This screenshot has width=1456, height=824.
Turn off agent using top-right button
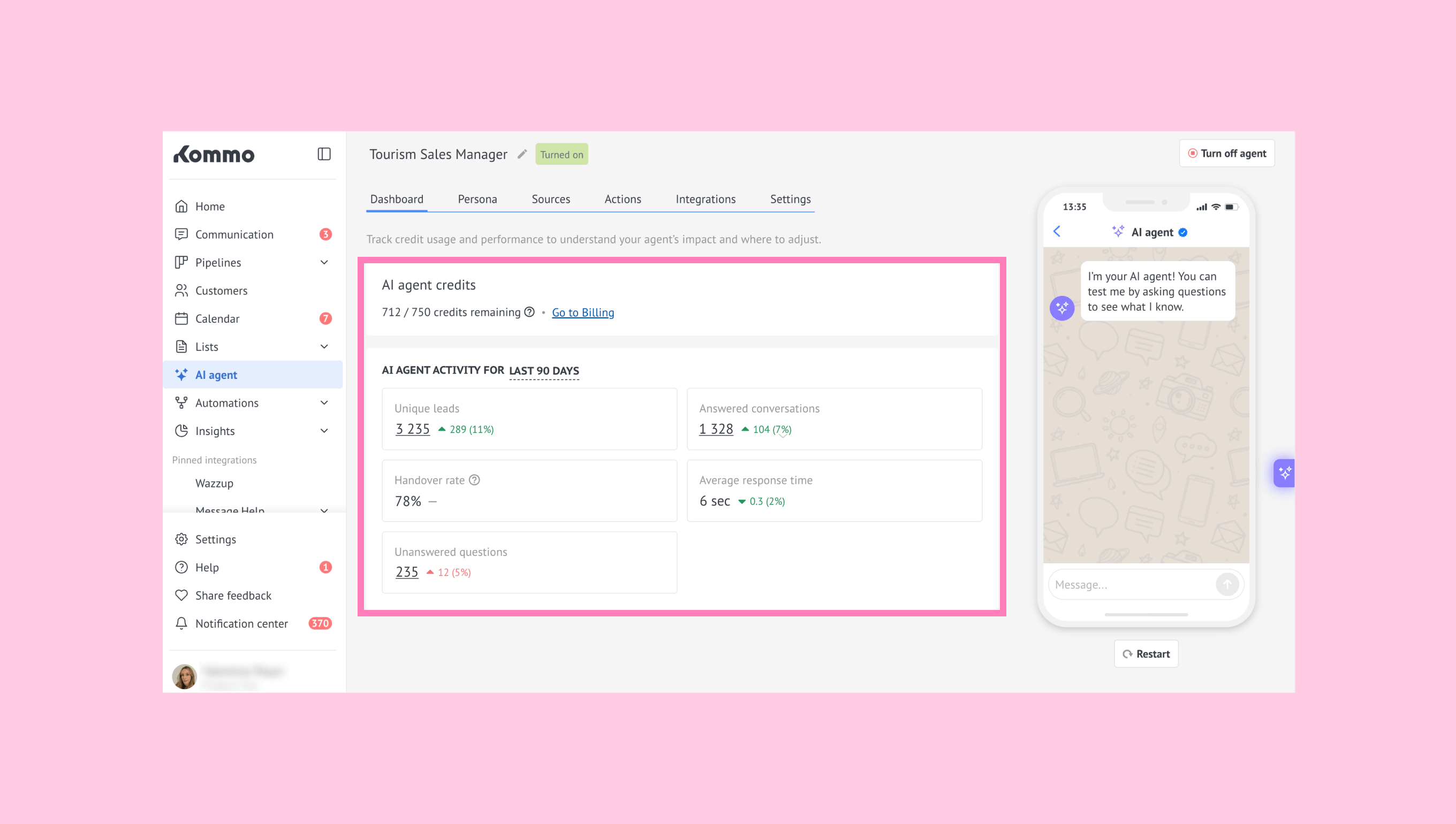pyautogui.click(x=1227, y=154)
